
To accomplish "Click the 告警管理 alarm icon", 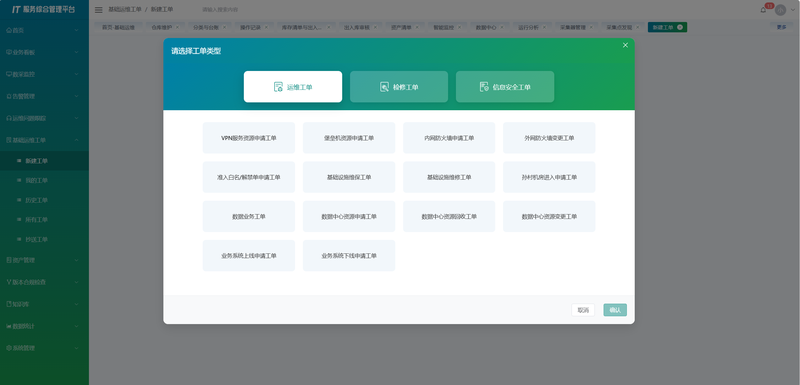I will [x=9, y=96].
